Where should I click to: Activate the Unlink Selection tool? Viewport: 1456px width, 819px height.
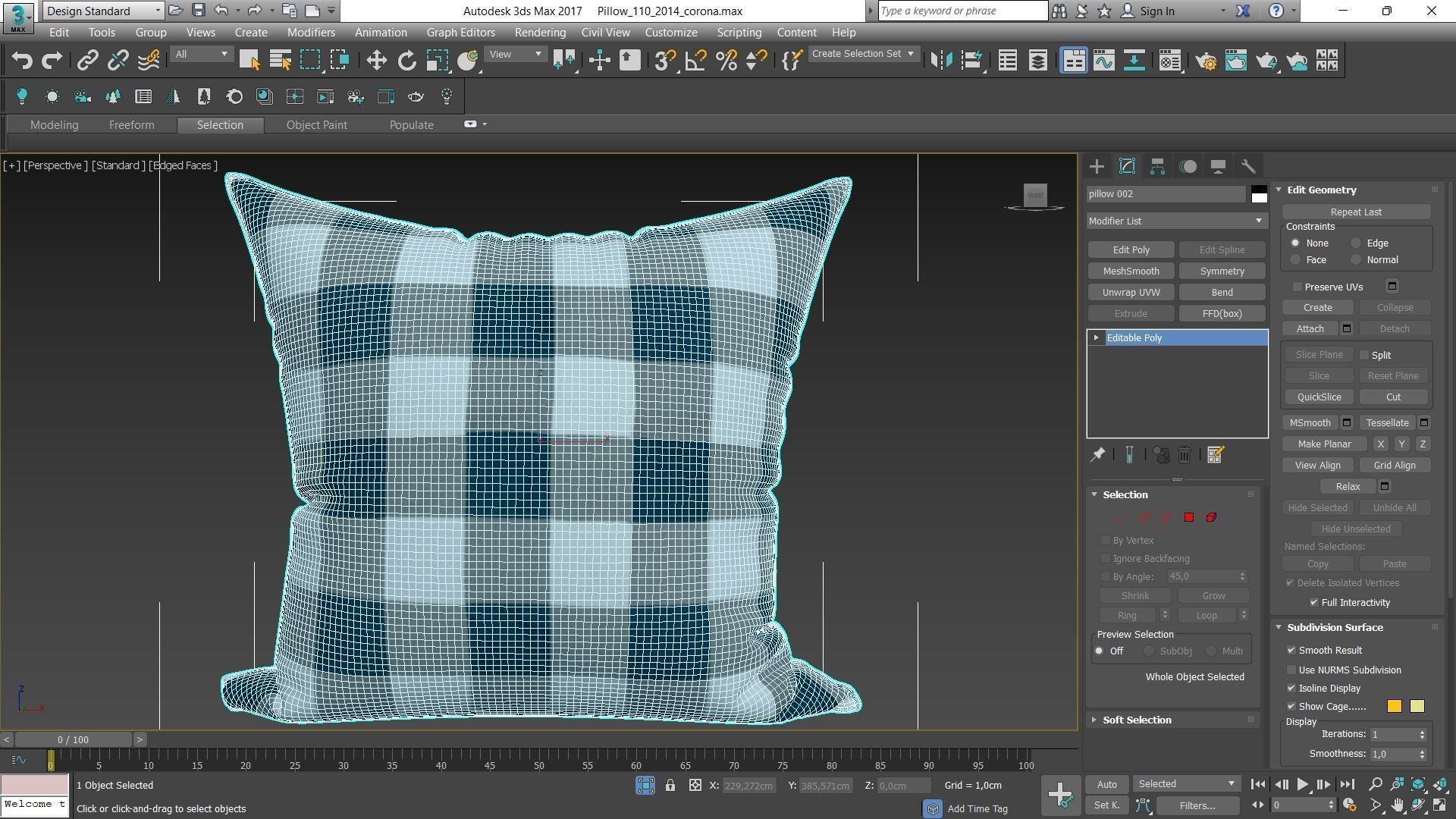[x=118, y=61]
